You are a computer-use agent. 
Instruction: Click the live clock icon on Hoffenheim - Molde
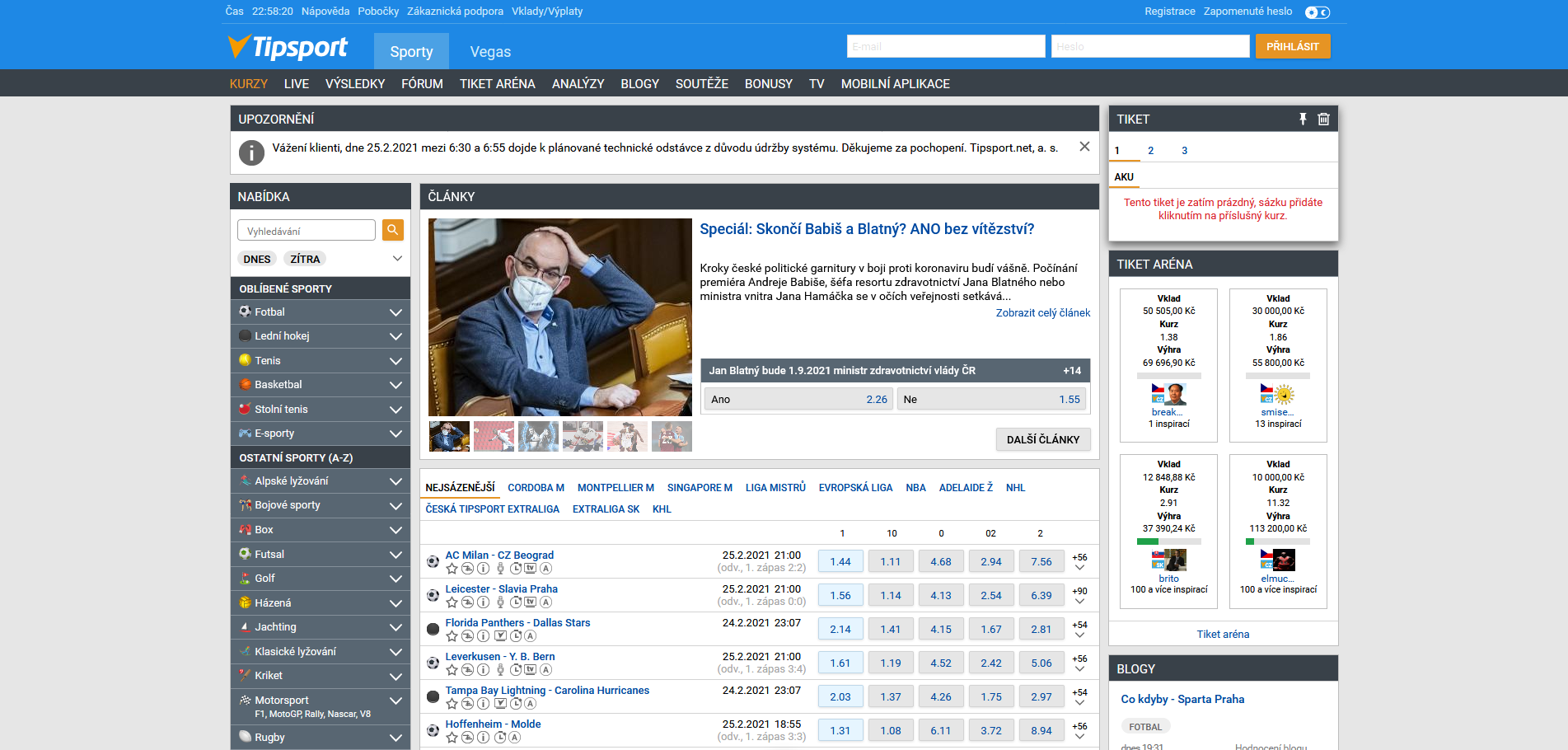click(499, 737)
